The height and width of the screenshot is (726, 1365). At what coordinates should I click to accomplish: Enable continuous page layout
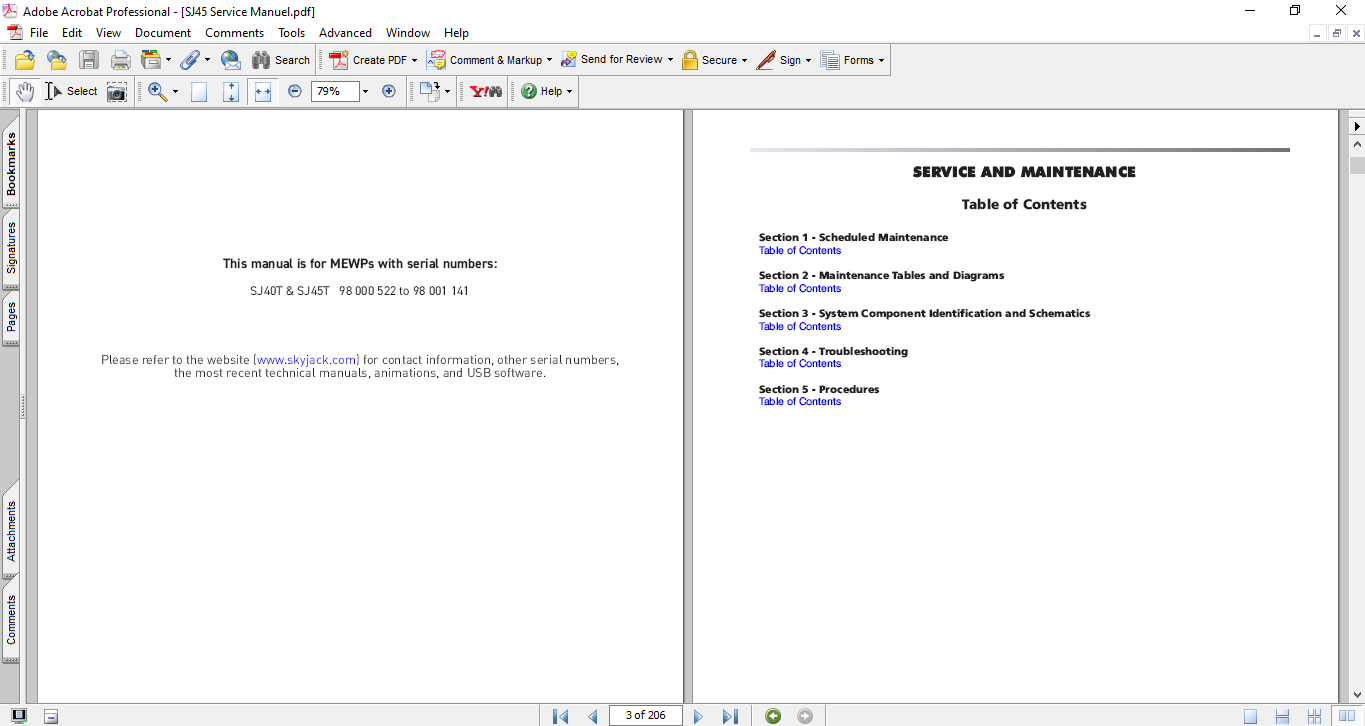[1282, 716]
